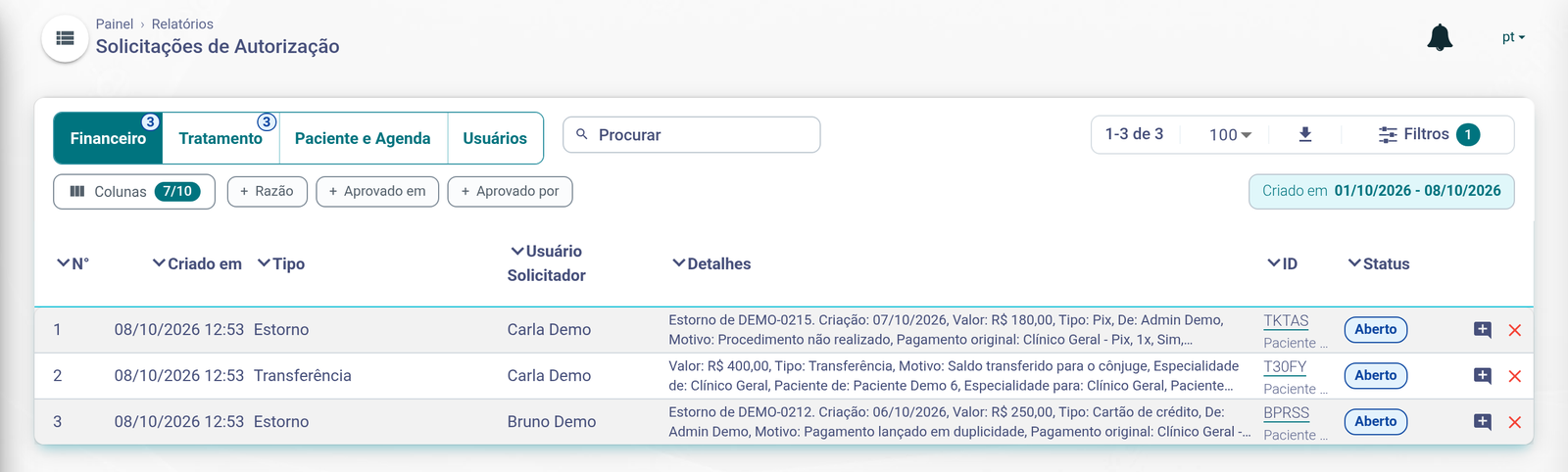Open the notifications bell
This screenshot has width=1568, height=472.
point(1440,37)
